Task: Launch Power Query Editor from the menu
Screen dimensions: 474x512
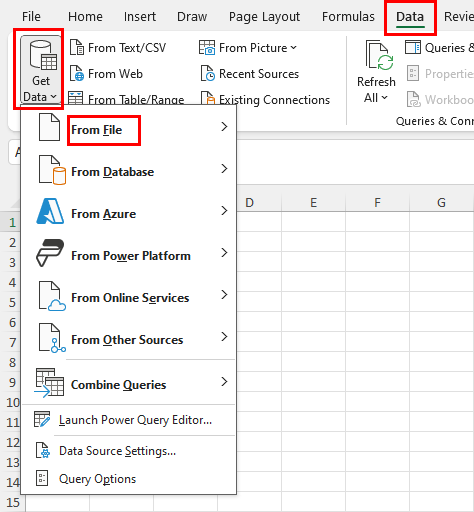Action: [x=129, y=420]
